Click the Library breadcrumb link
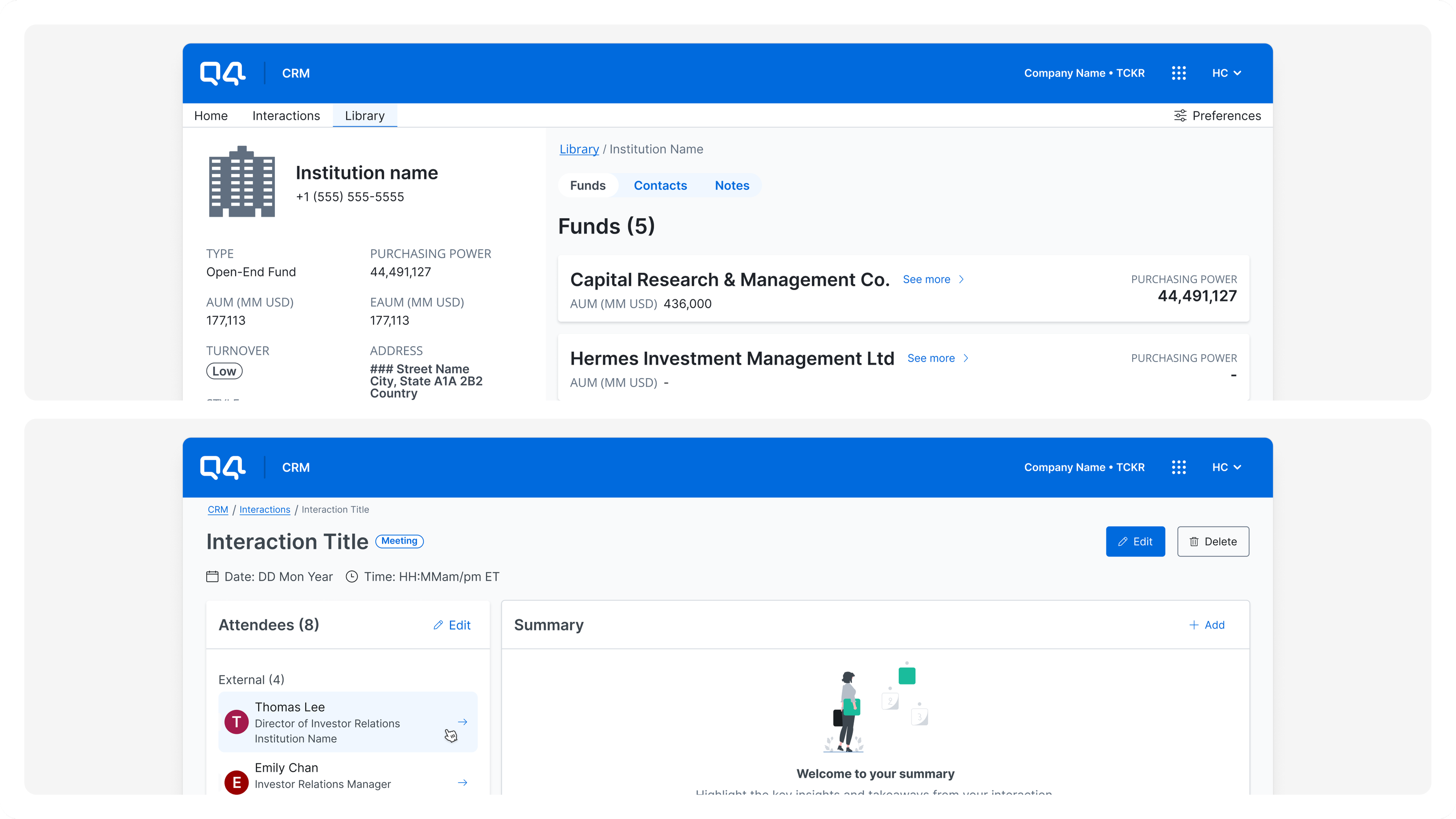Image resolution: width=1456 pixels, height=819 pixels. click(x=579, y=149)
